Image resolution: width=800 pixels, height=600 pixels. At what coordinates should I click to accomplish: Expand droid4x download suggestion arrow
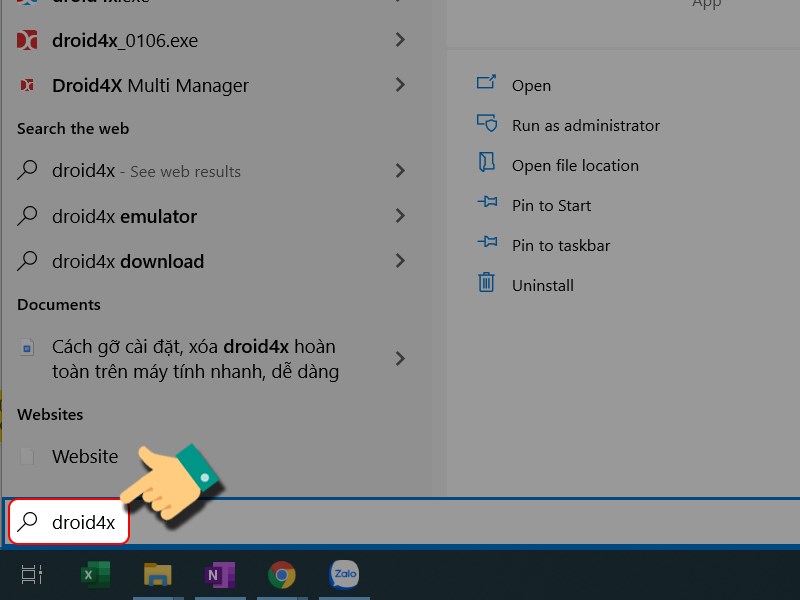tap(400, 261)
